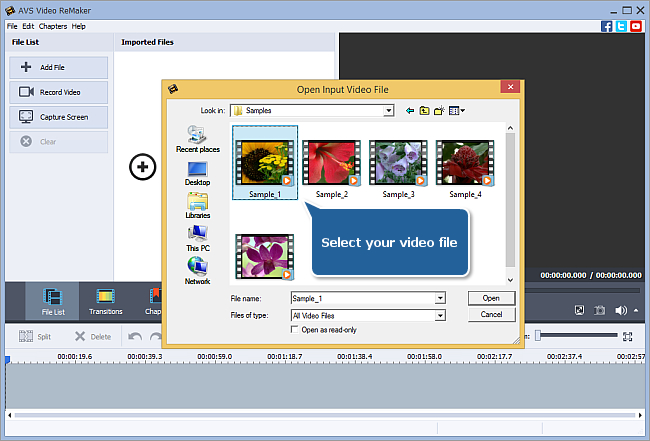Image resolution: width=650 pixels, height=441 pixels.
Task: Switch to the Chapters tab
Action: (153, 301)
